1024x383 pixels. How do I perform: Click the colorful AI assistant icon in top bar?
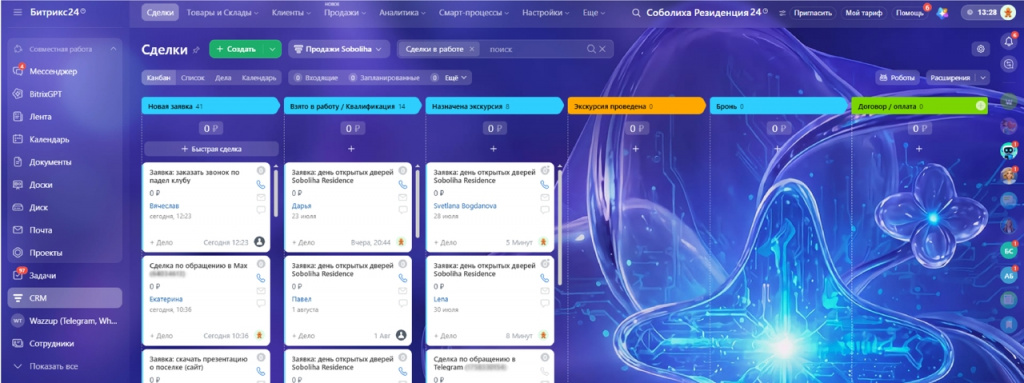942,12
